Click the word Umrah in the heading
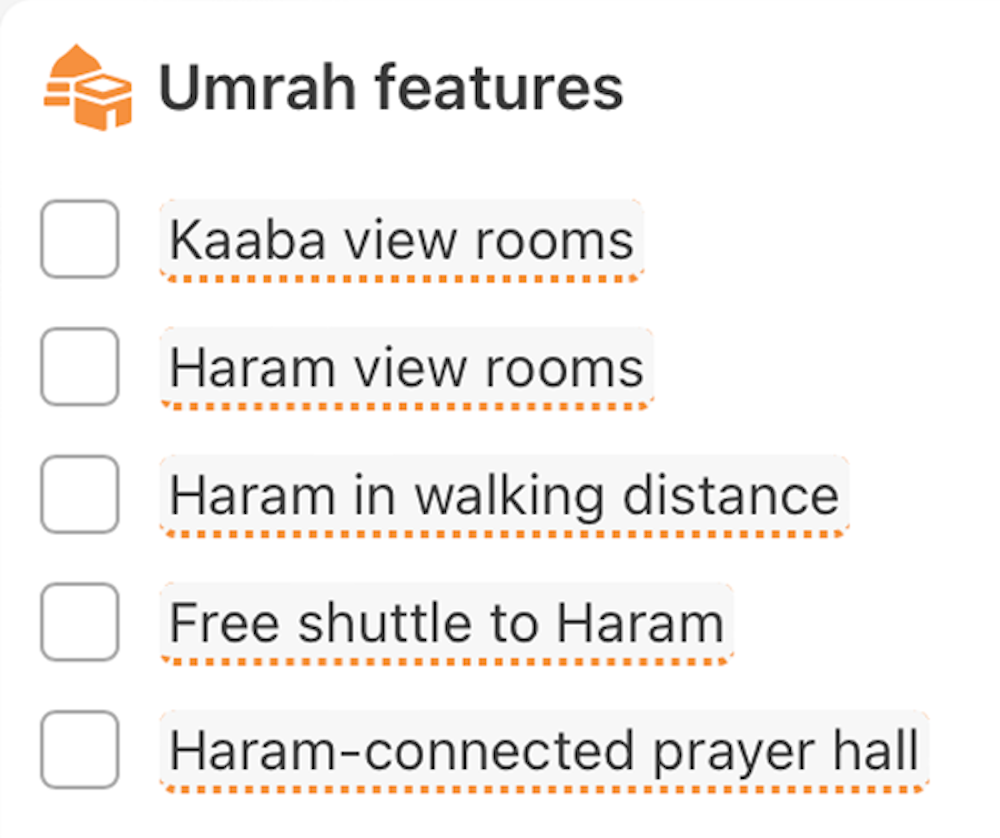The height and width of the screenshot is (838, 1000). pos(257,88)
